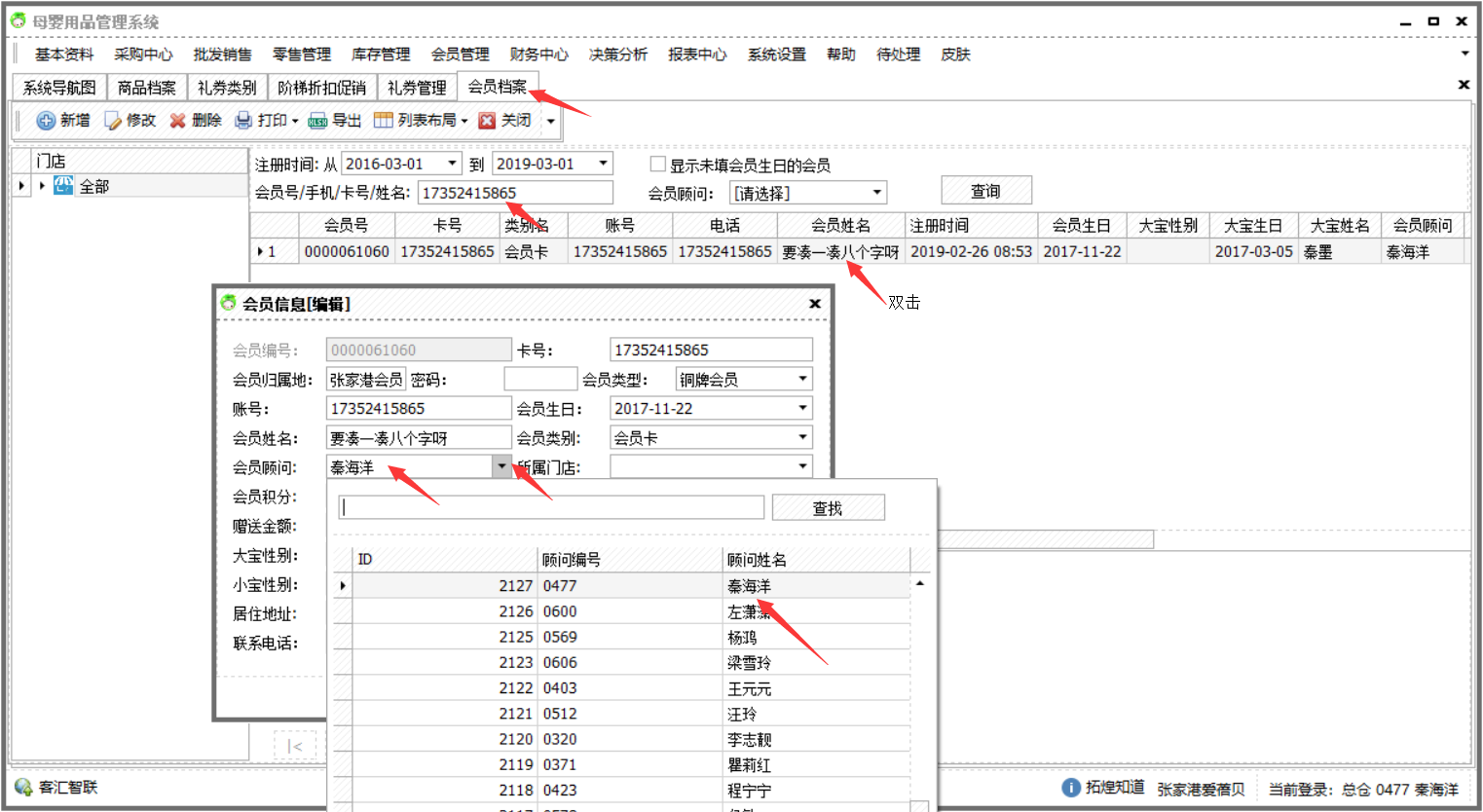The height and width of the screenshot is (812, 1483).
Task: Open the 会员顾问 [请选择] filter dropdown
Action: (x=877, y=193)
